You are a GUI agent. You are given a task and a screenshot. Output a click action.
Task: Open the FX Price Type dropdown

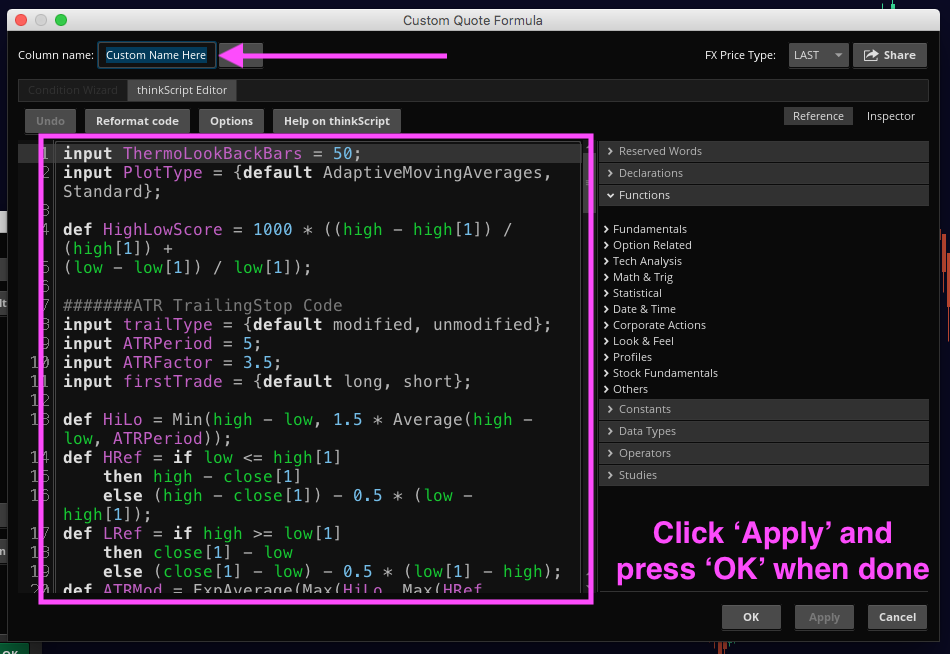[x=818, y=55]
